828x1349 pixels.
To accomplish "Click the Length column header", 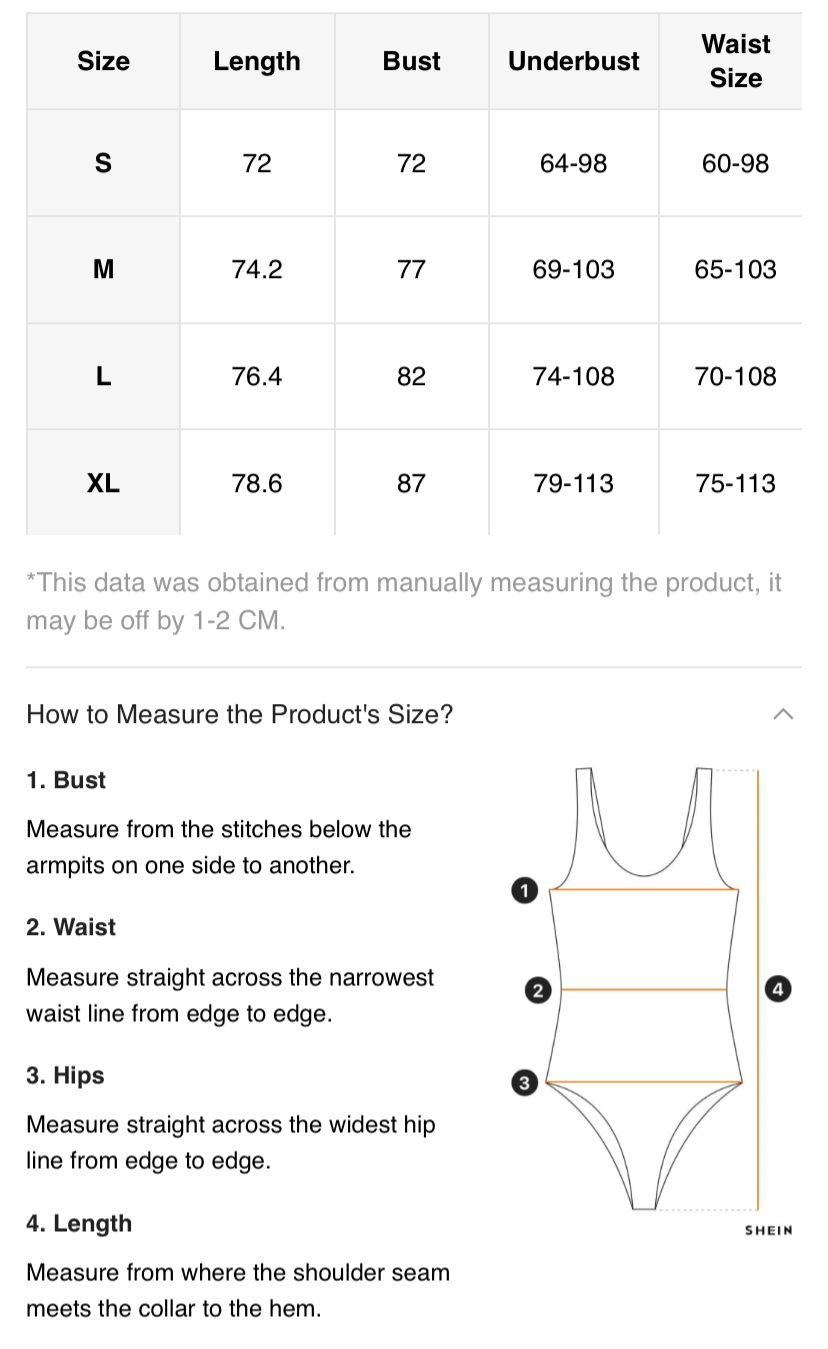I will pos(257,61).
